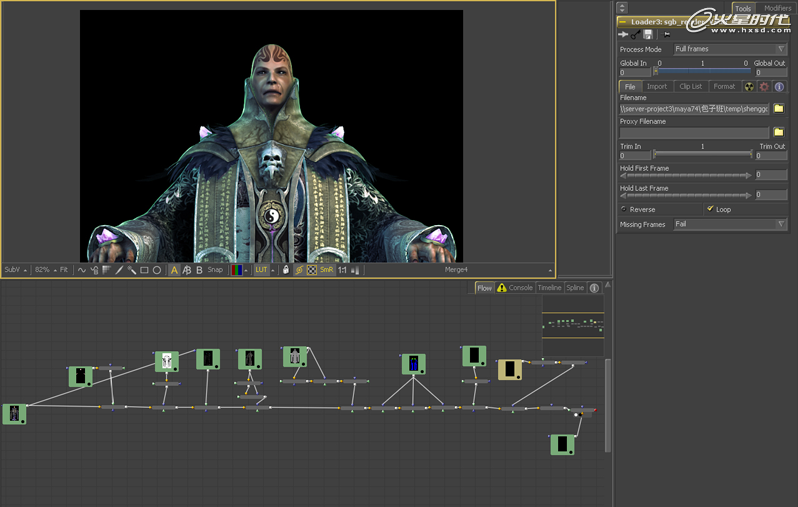798x507 pixels.
Task: Toggle SmR smooth resize button
Action: pos(326,270)
